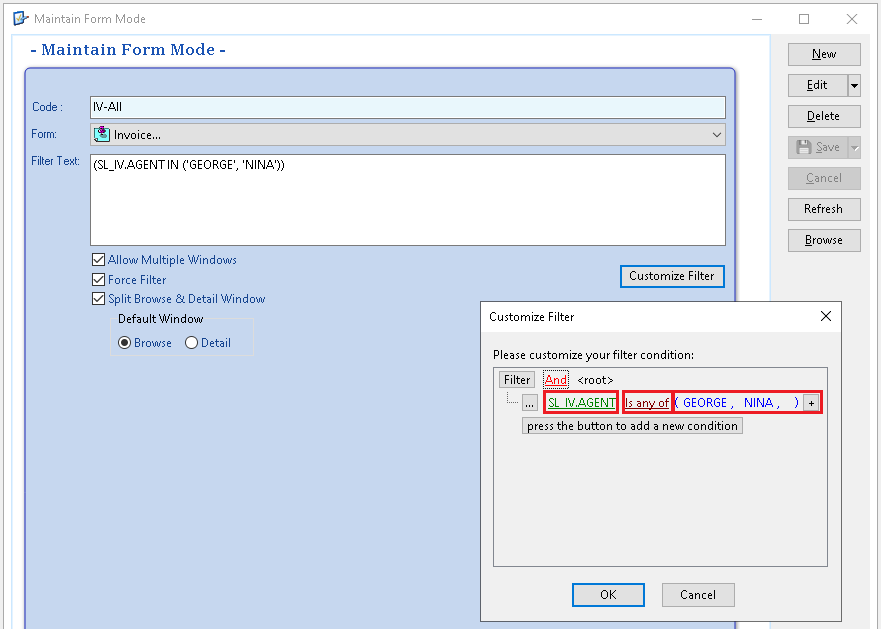Uncheck Allow Multiple Windows
The height and width of the screenshot is (629, 881).
pos(98,260)
